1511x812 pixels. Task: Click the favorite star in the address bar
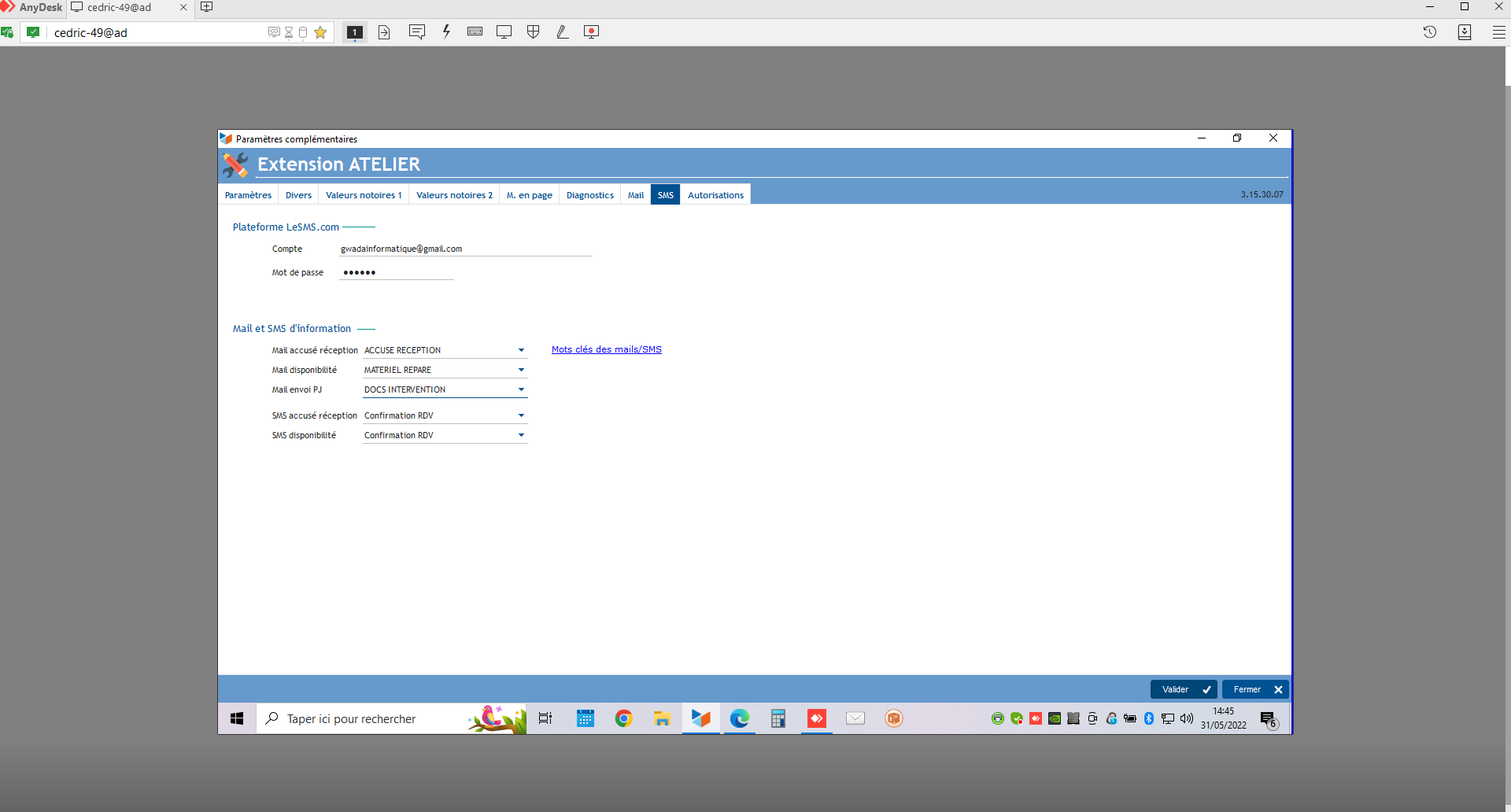tap(320, 32)
